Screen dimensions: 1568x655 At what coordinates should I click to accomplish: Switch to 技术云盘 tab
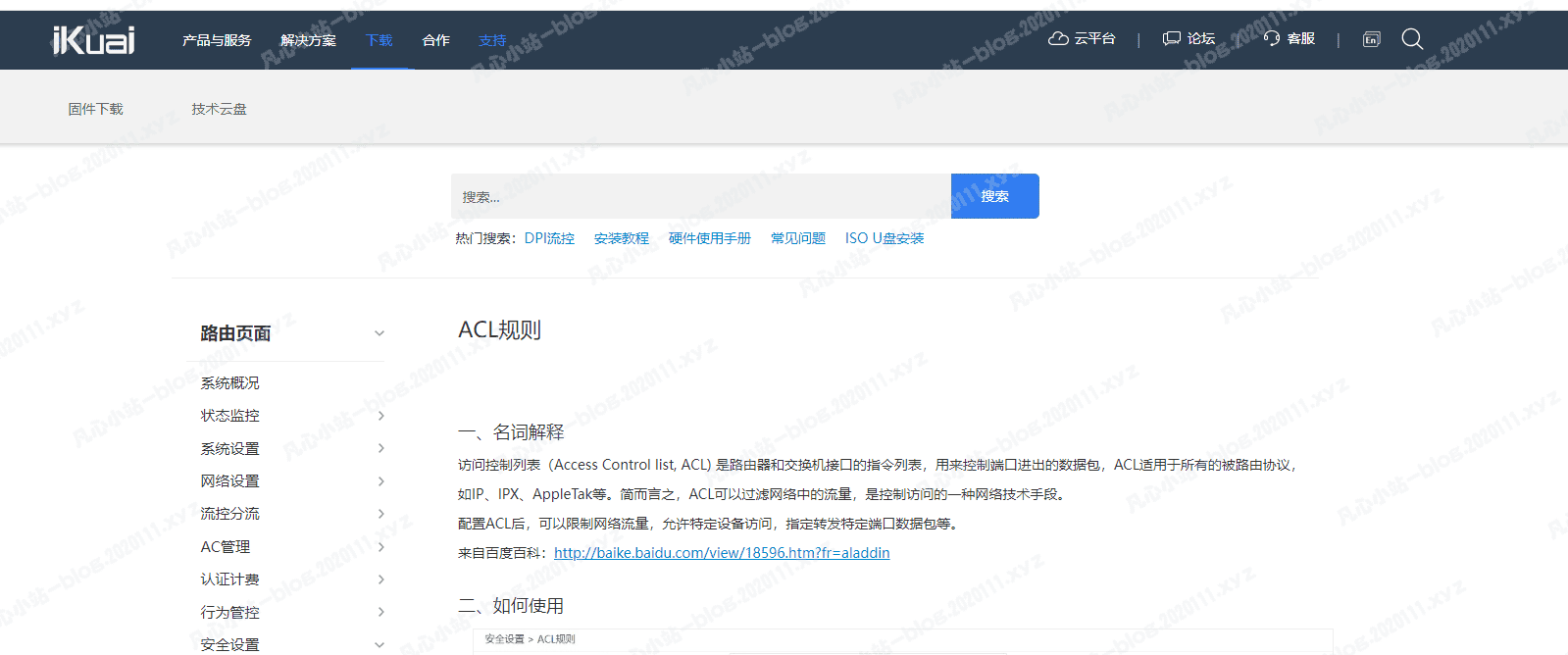(219, 109)
